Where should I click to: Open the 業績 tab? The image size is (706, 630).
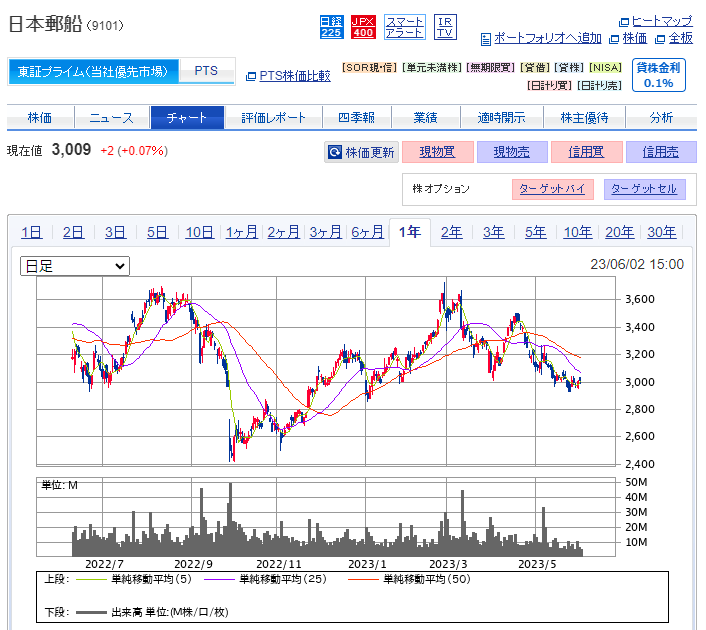(425, 118)
